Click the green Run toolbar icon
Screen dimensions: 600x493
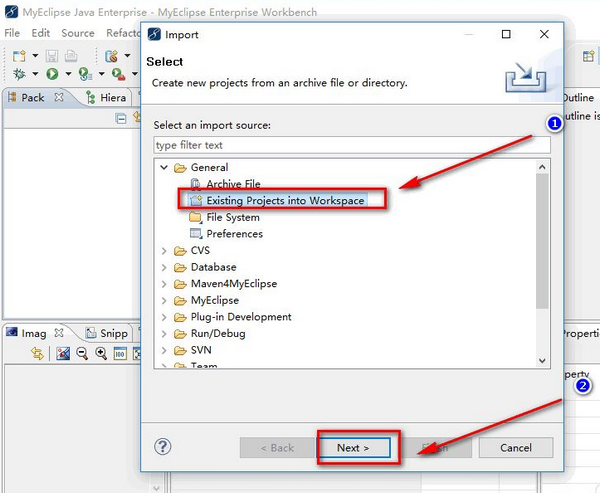[52, 74]
